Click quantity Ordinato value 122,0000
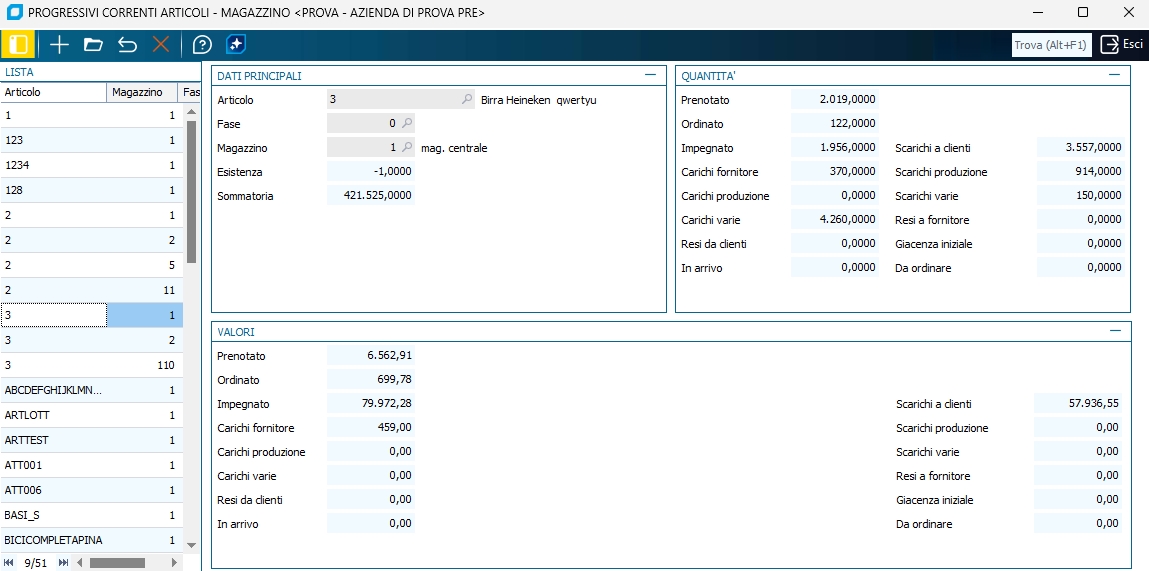Viewport: 1149px width, 571px height. point(835,123)
